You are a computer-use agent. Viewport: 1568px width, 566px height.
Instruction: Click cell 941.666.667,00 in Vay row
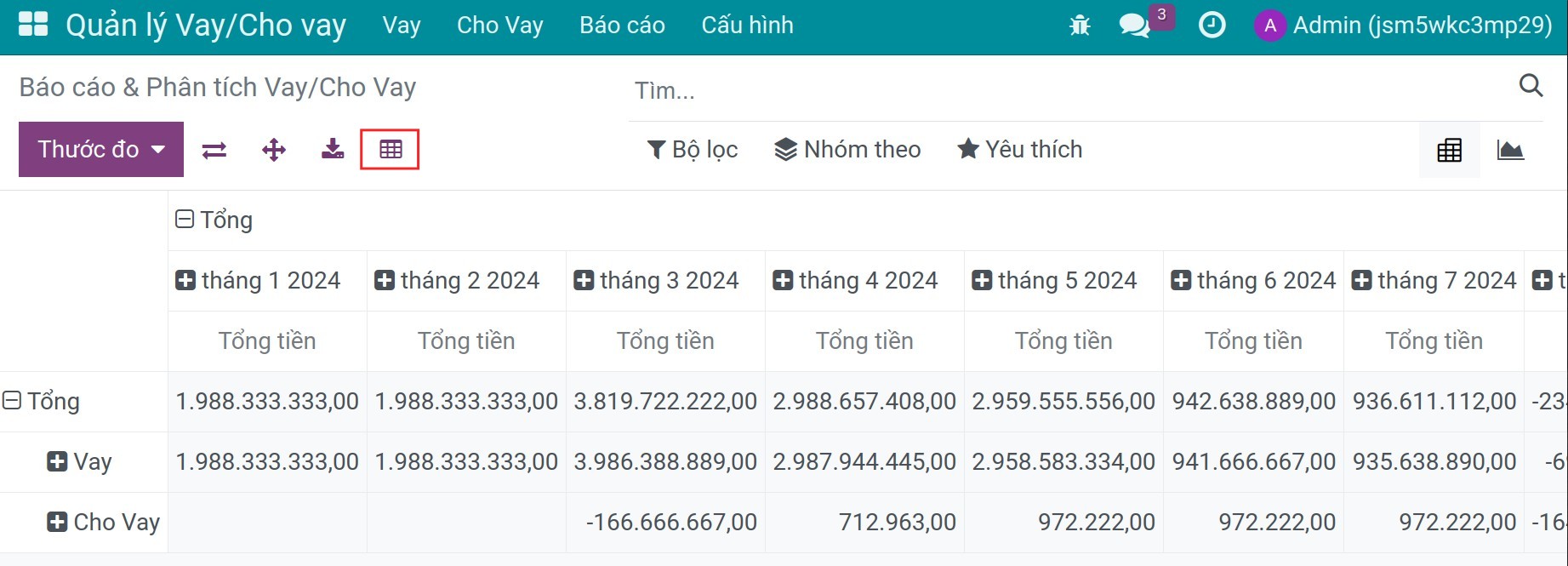1253,461
